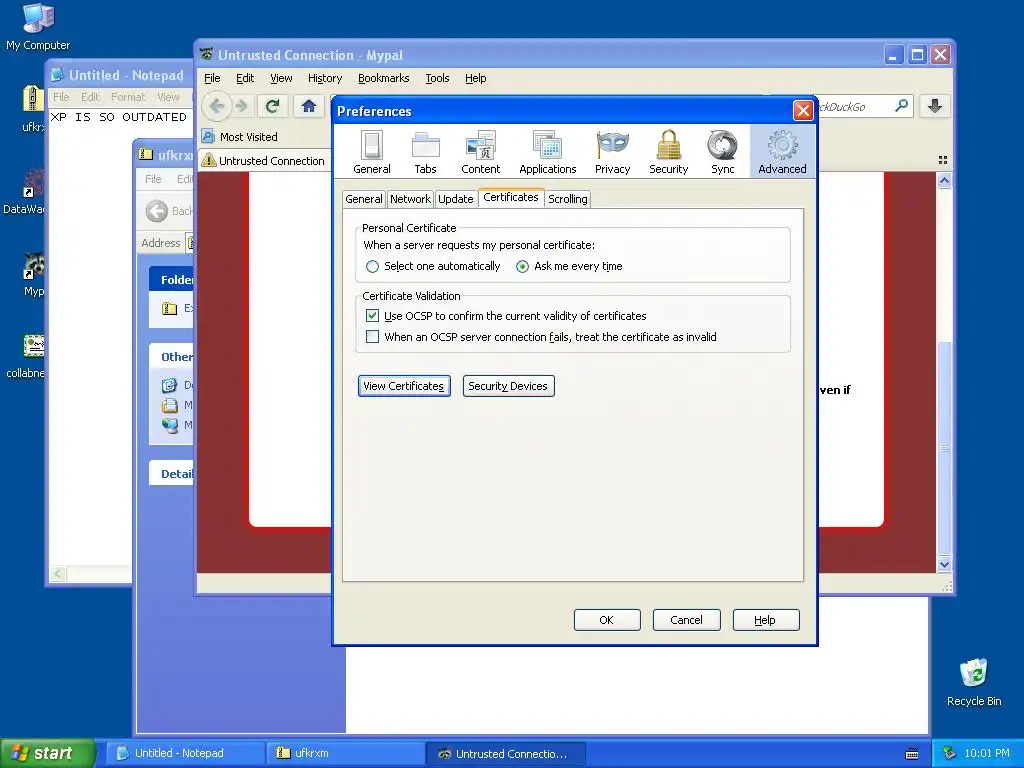Switch to Untitled - Notepad taskbar item
Image resolution: width=1024 pixels, height=768 pixels.
click(x=185, y=754)
